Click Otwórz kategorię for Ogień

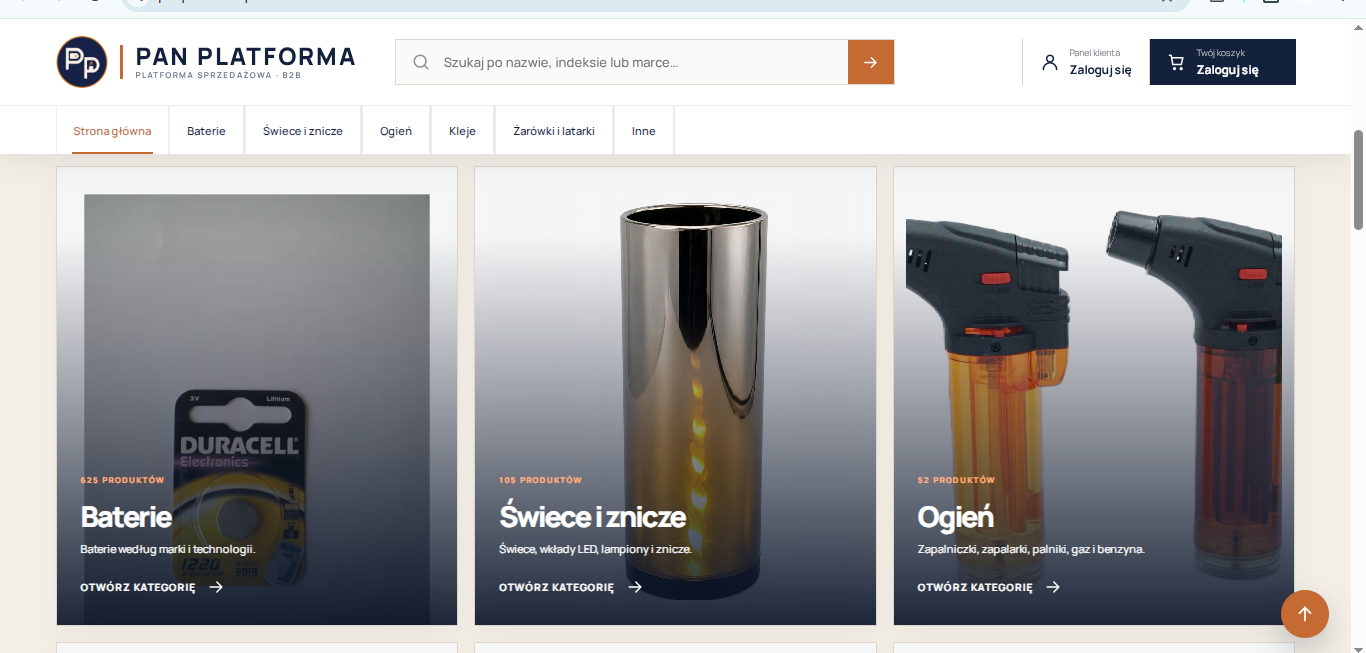click(x=975, y=587)
